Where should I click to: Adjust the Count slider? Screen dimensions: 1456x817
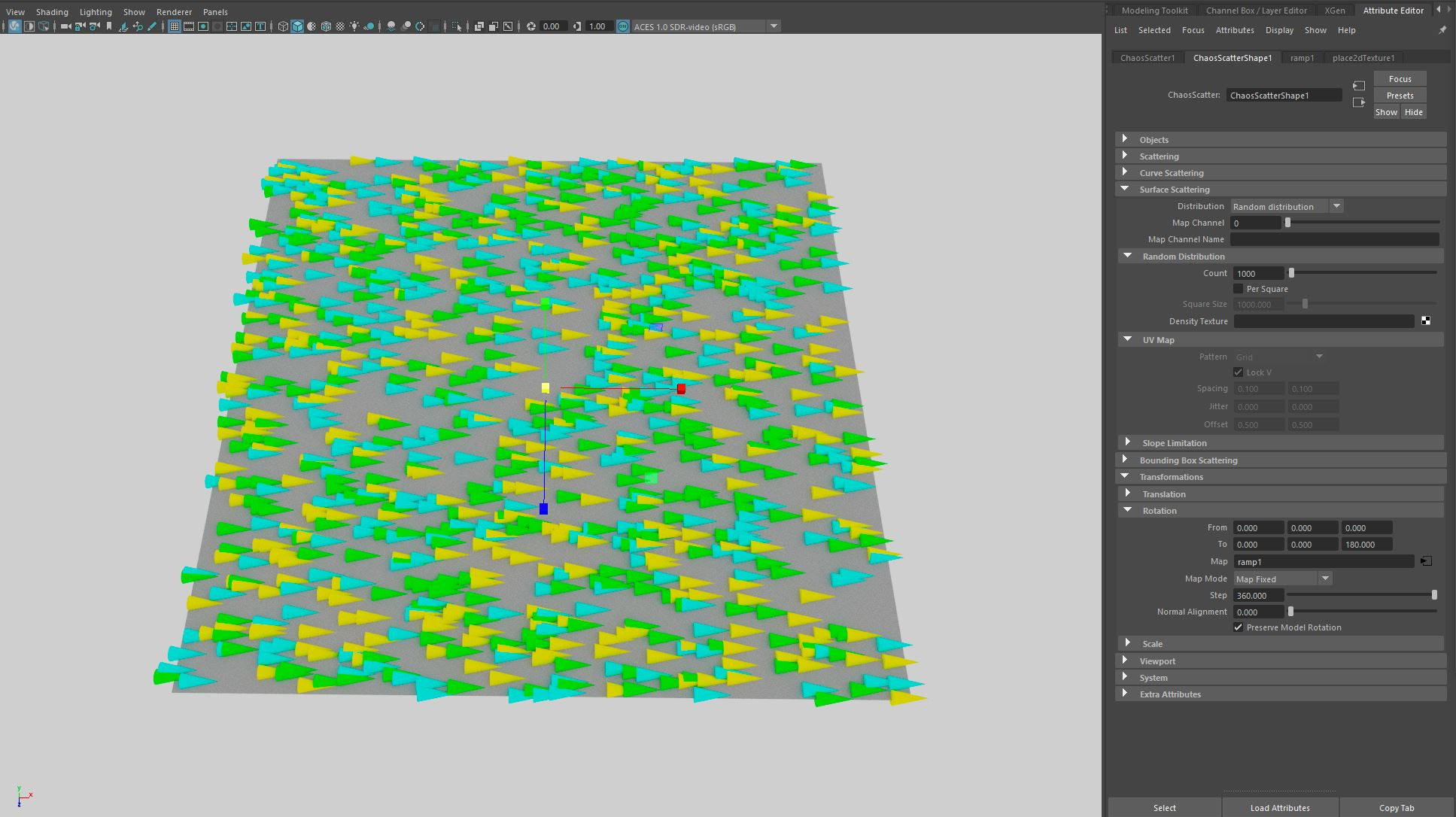click(x=1291, y=273)
